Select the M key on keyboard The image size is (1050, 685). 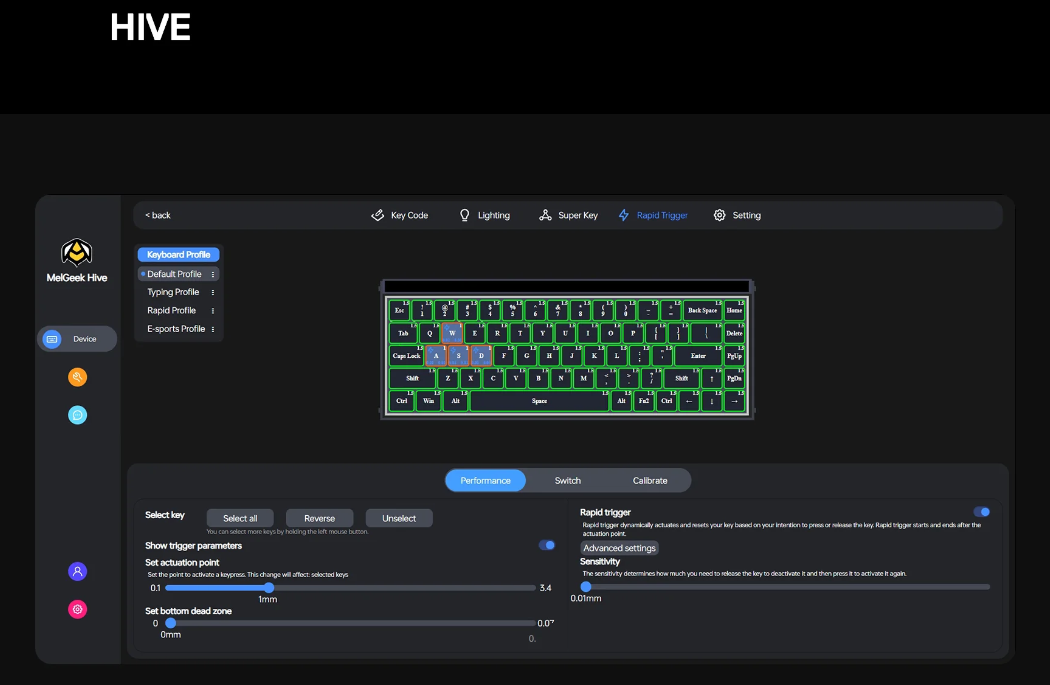(x=584, y=378)
